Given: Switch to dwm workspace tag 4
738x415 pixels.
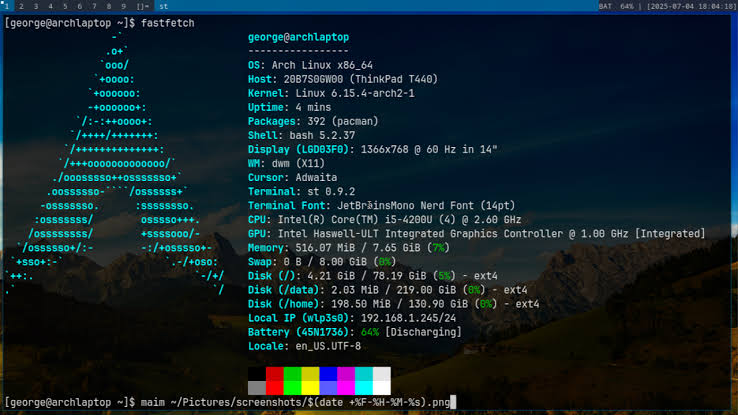Looking at the screenshot, I should [50, 6].
